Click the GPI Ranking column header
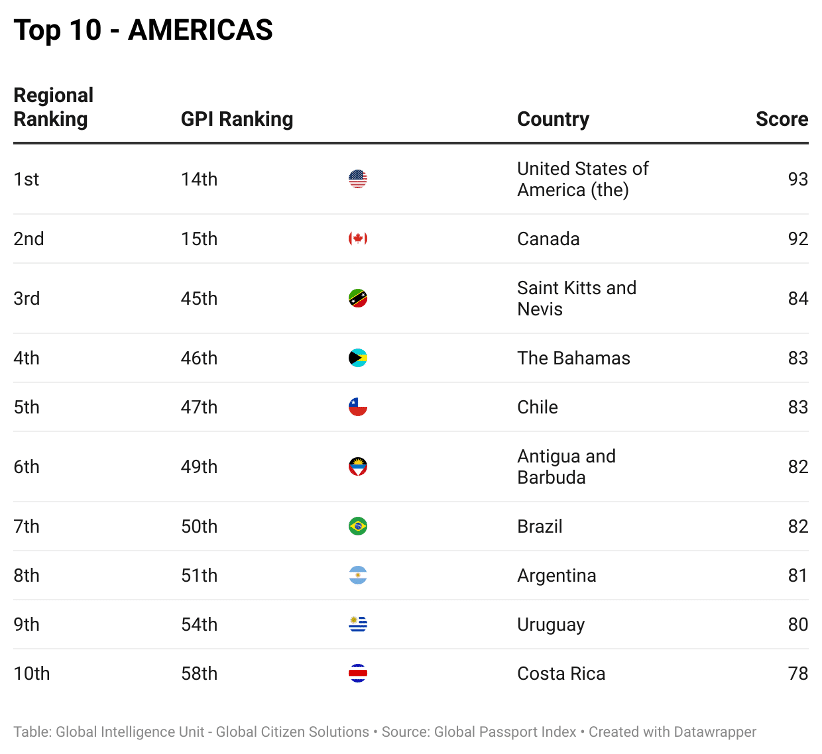 tap(237, 119)
